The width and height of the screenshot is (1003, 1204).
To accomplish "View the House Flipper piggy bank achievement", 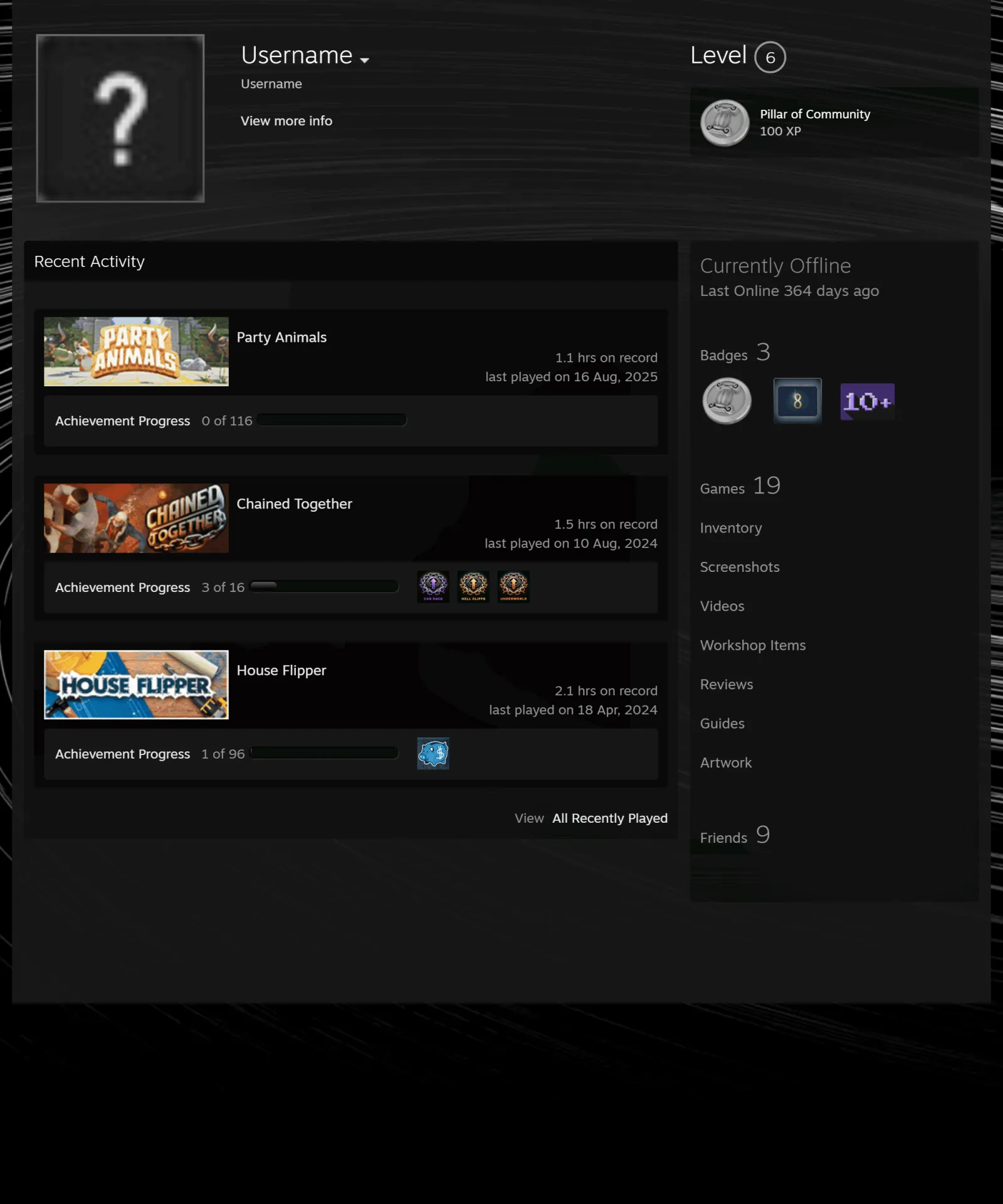I will tap(433, 753).
